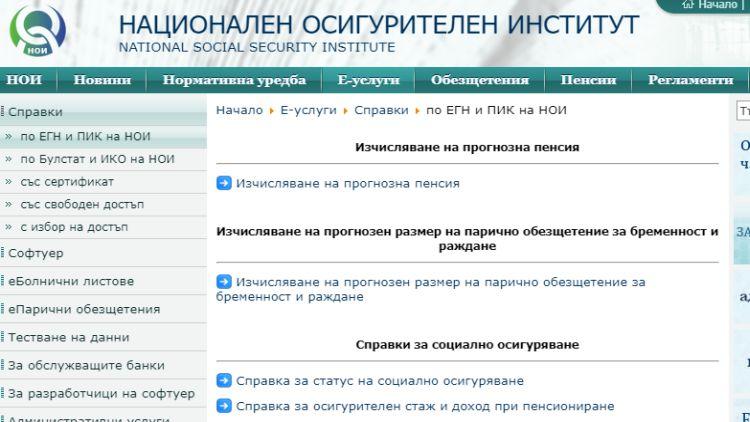
Task: Click heading Справки за социално осигуряване
Action: coord(467,344)
